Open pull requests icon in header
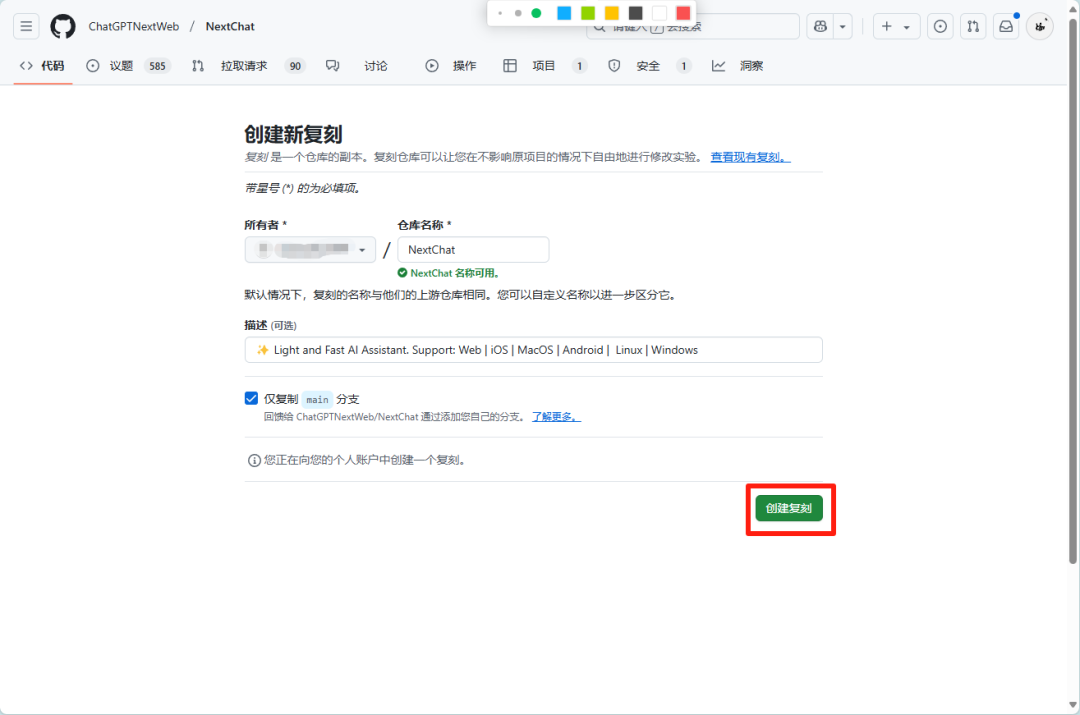The image size is (1080, 715). click(973, 26)
